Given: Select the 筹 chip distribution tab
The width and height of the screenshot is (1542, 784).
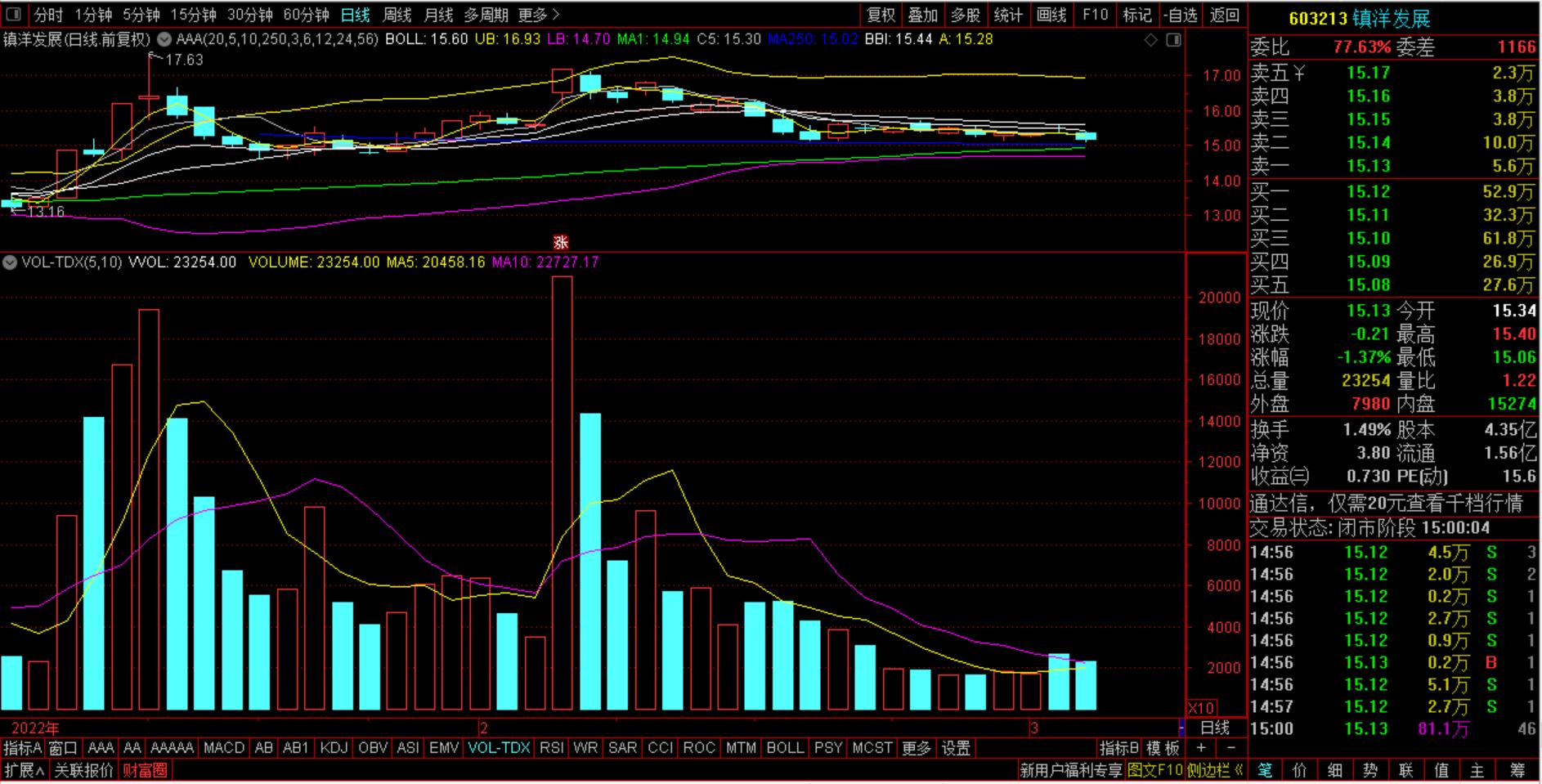Looking at the screenshot, I should point(1517,770).
